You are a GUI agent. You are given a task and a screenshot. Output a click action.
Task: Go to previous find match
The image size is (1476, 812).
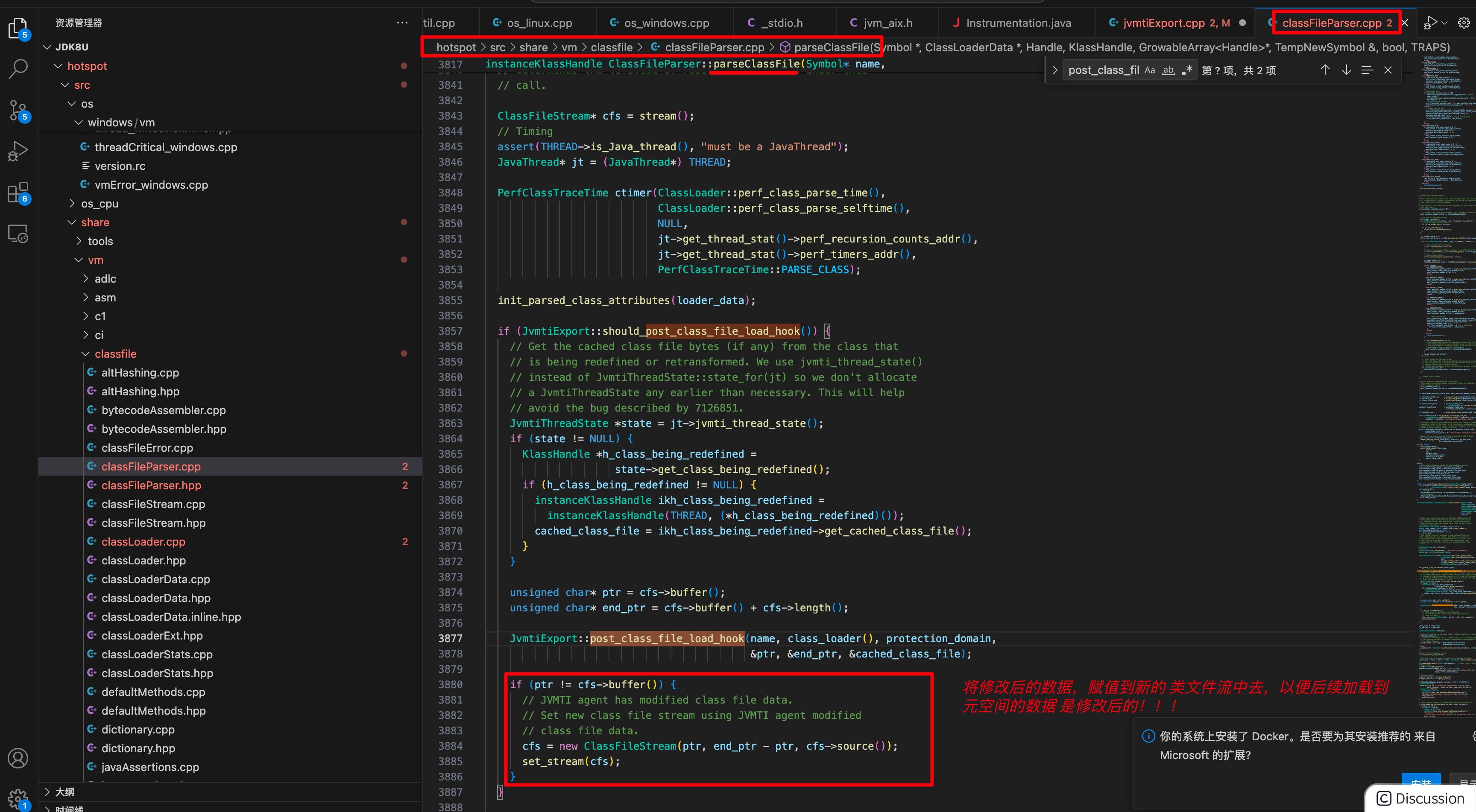tap(1325, 70)
